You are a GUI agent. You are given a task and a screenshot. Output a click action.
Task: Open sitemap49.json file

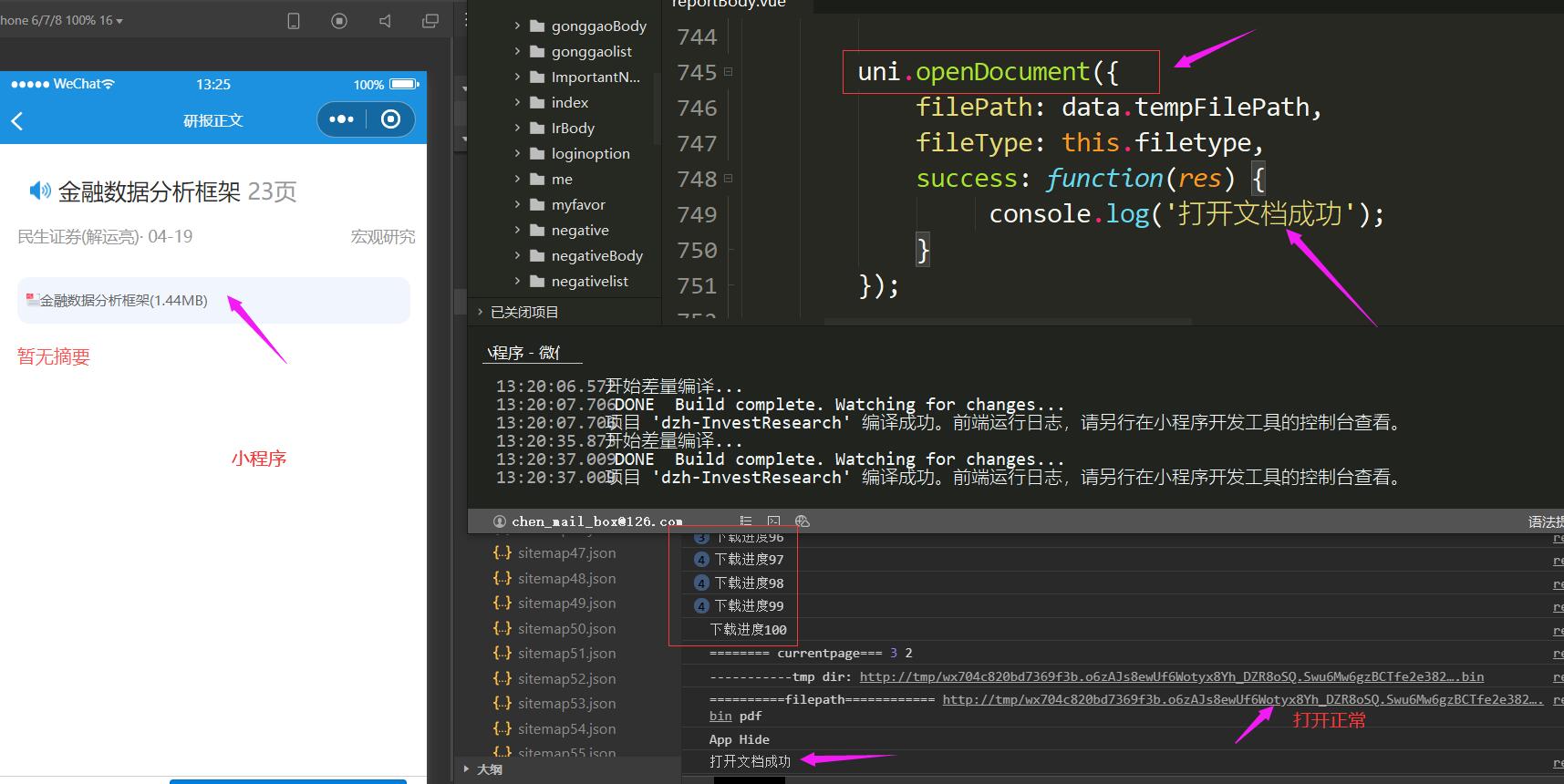(x=566, y=603)
